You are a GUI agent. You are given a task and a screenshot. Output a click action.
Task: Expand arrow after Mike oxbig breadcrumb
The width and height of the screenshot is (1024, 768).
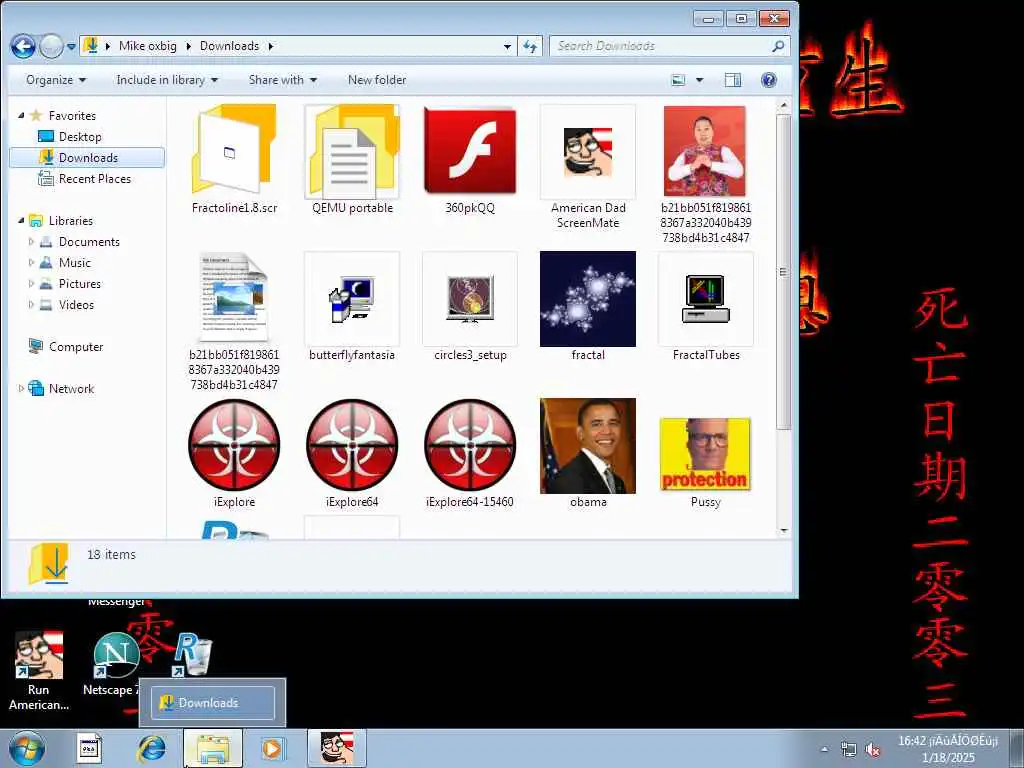[x=189, y=46]
